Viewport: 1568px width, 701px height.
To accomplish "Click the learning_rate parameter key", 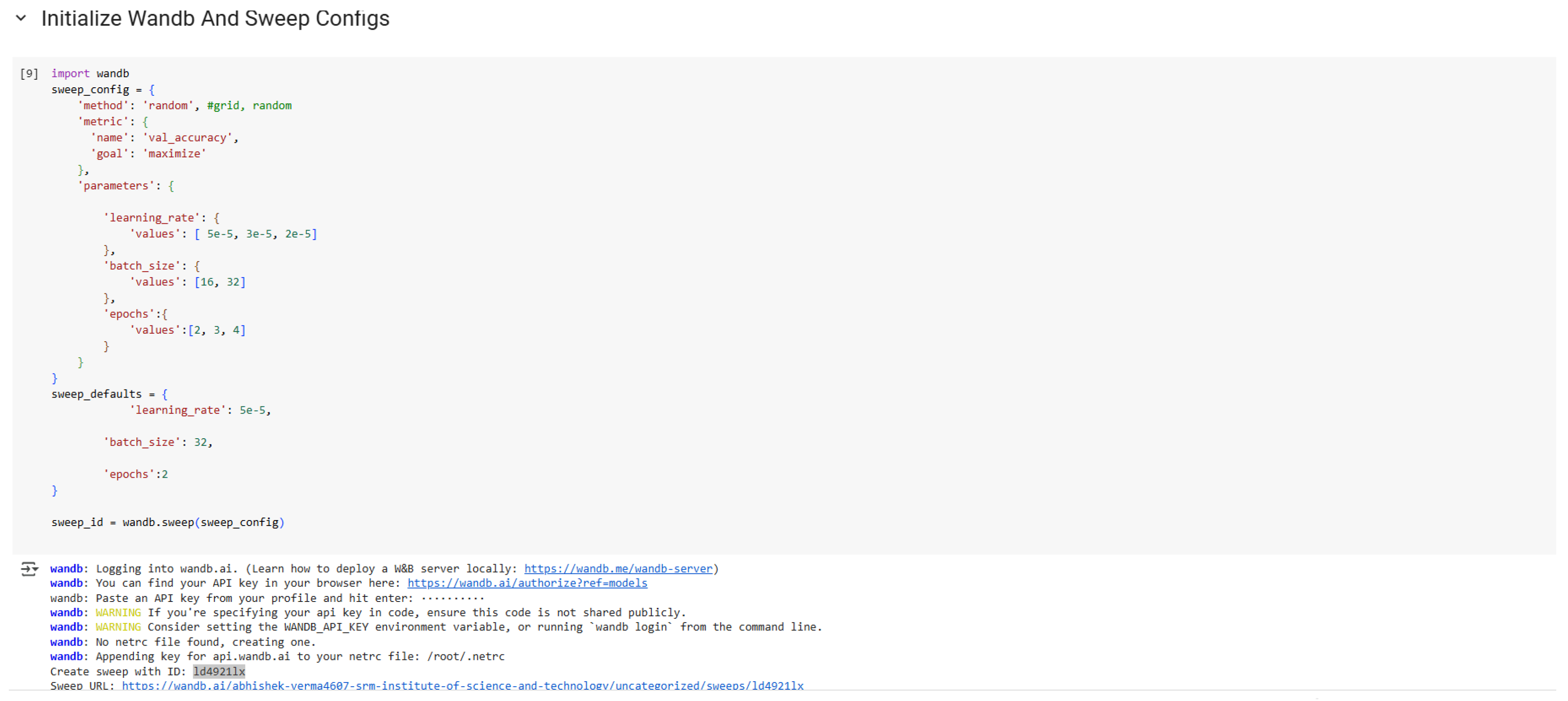I will [x=153, y=217].
